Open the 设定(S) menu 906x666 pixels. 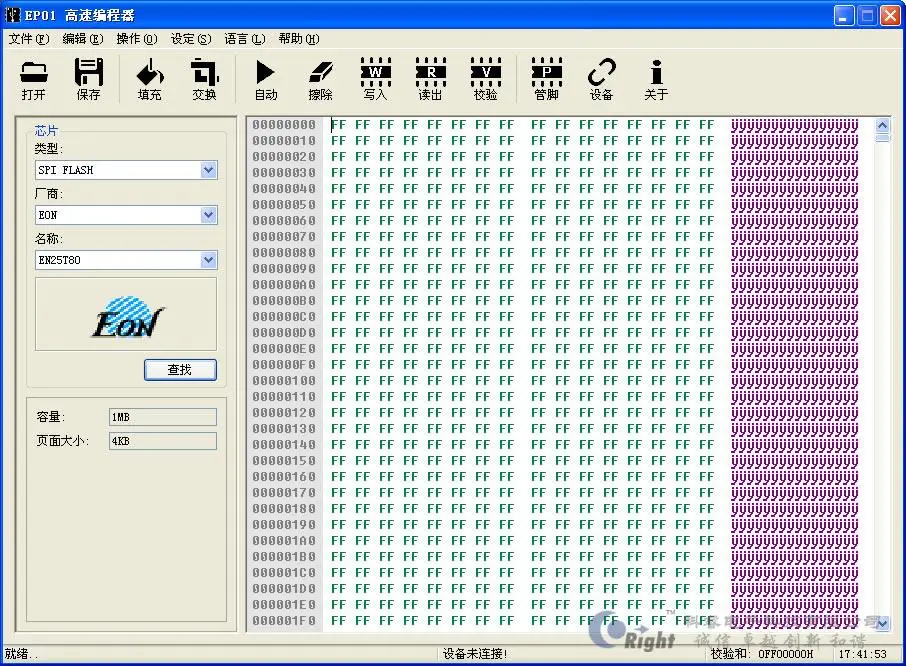click(191, 39)
